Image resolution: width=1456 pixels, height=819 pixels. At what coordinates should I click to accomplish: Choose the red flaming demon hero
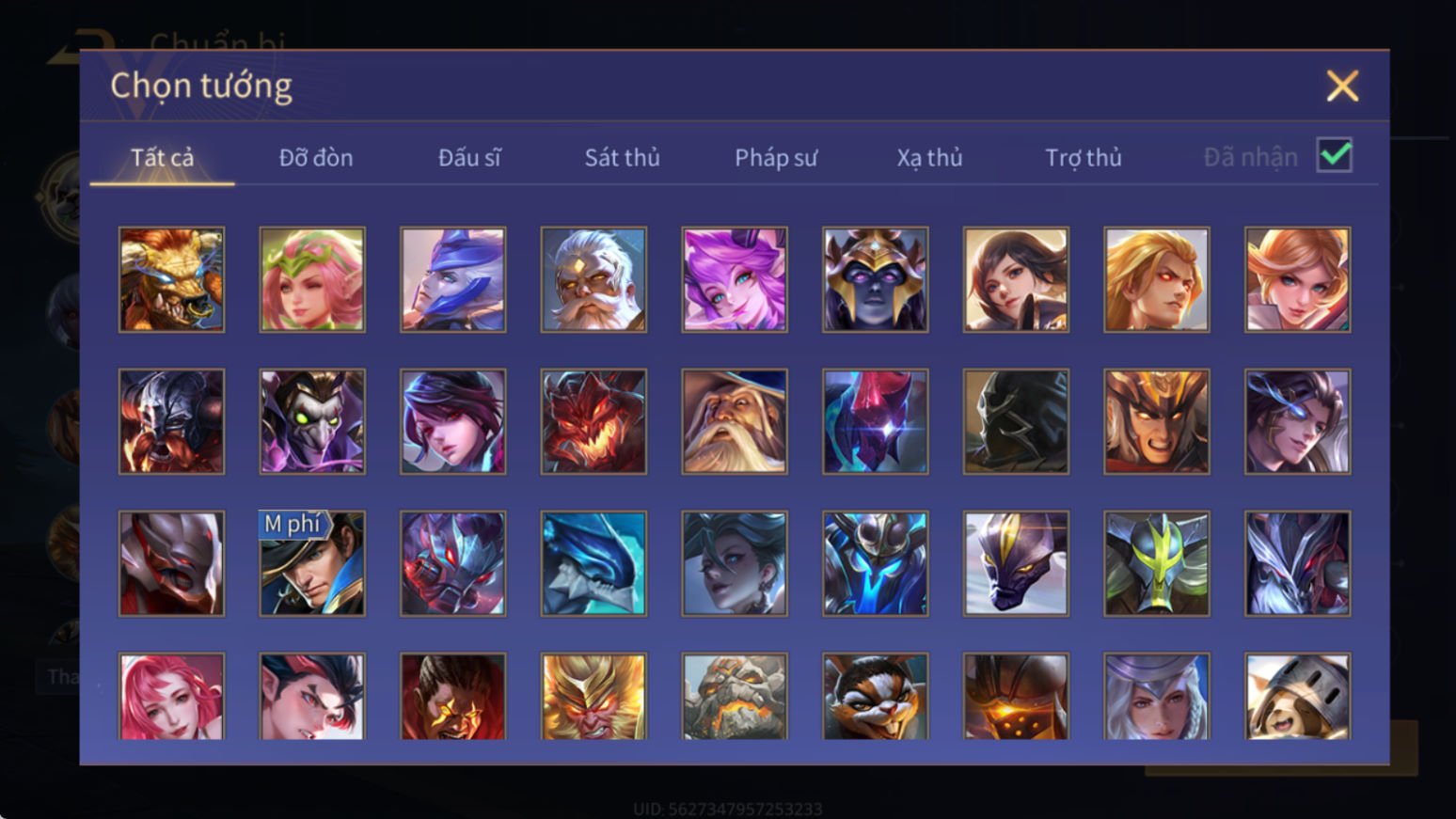593,421
